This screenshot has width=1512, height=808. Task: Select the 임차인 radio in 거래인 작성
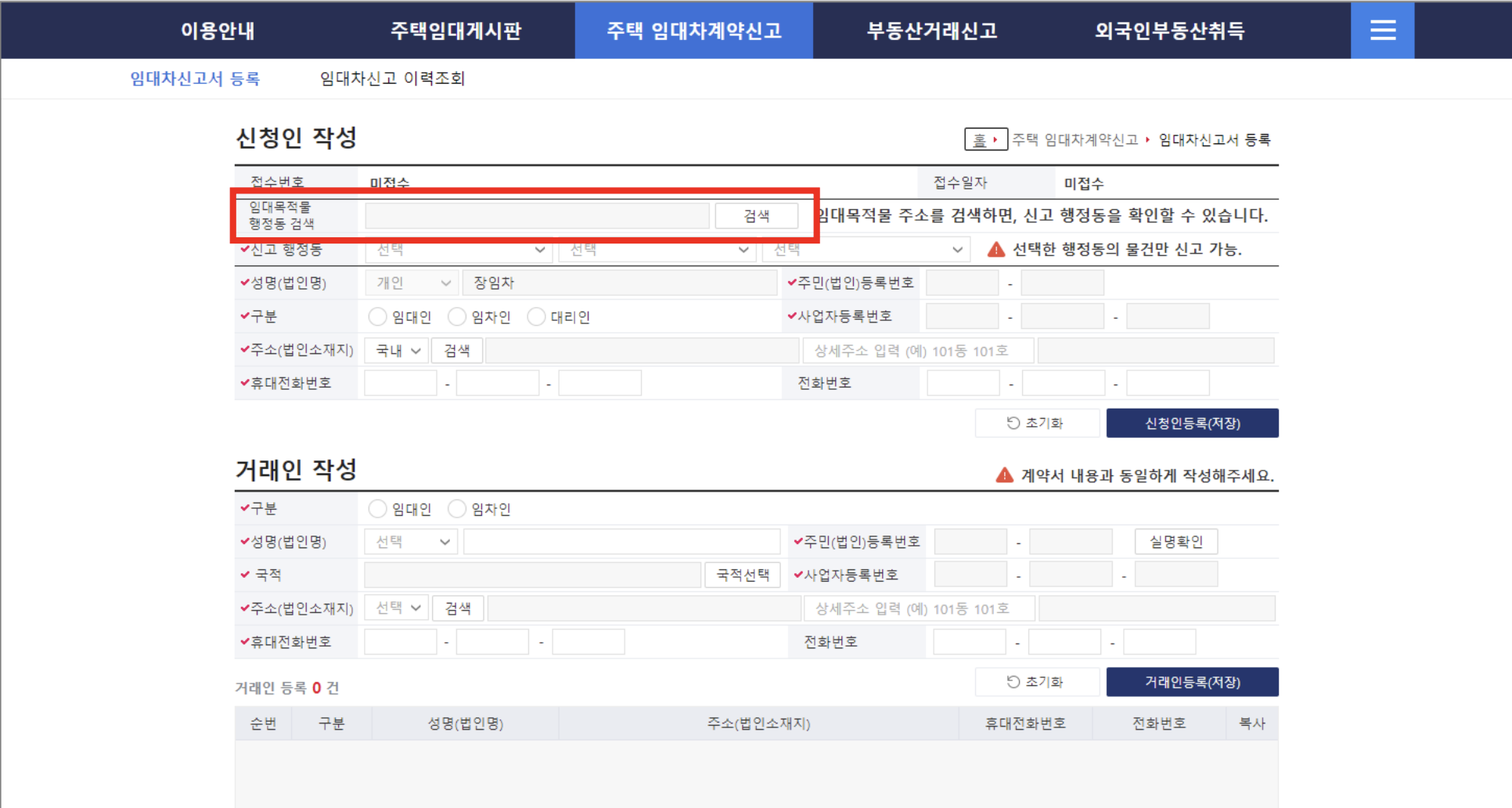pyautogui.click(x=457, y=508)
